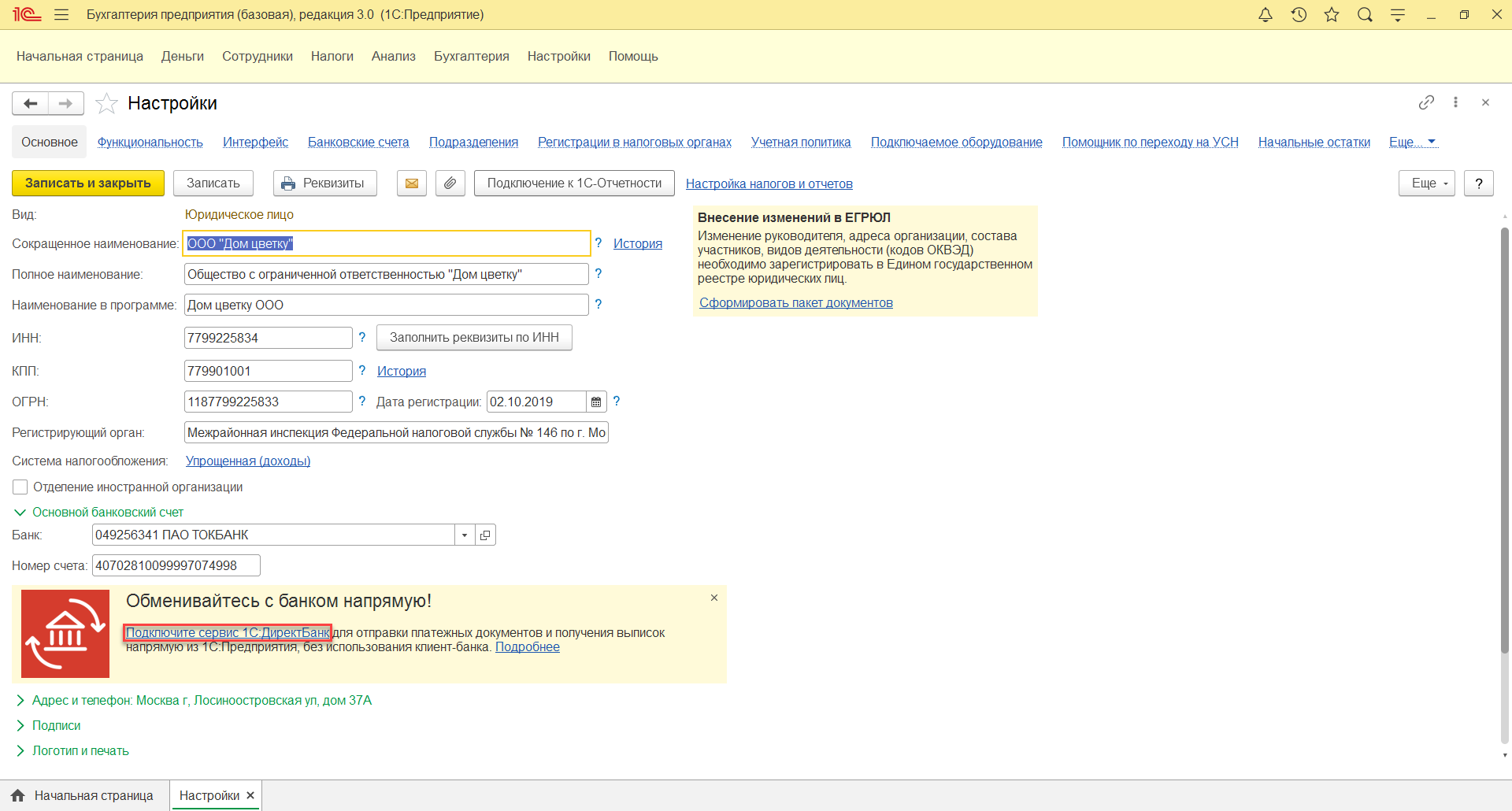The width and height of the screenshot is (1512, 811).
Task: Click Заполнить реквизиты по ИНН button
Action: (x=475, y=338)
